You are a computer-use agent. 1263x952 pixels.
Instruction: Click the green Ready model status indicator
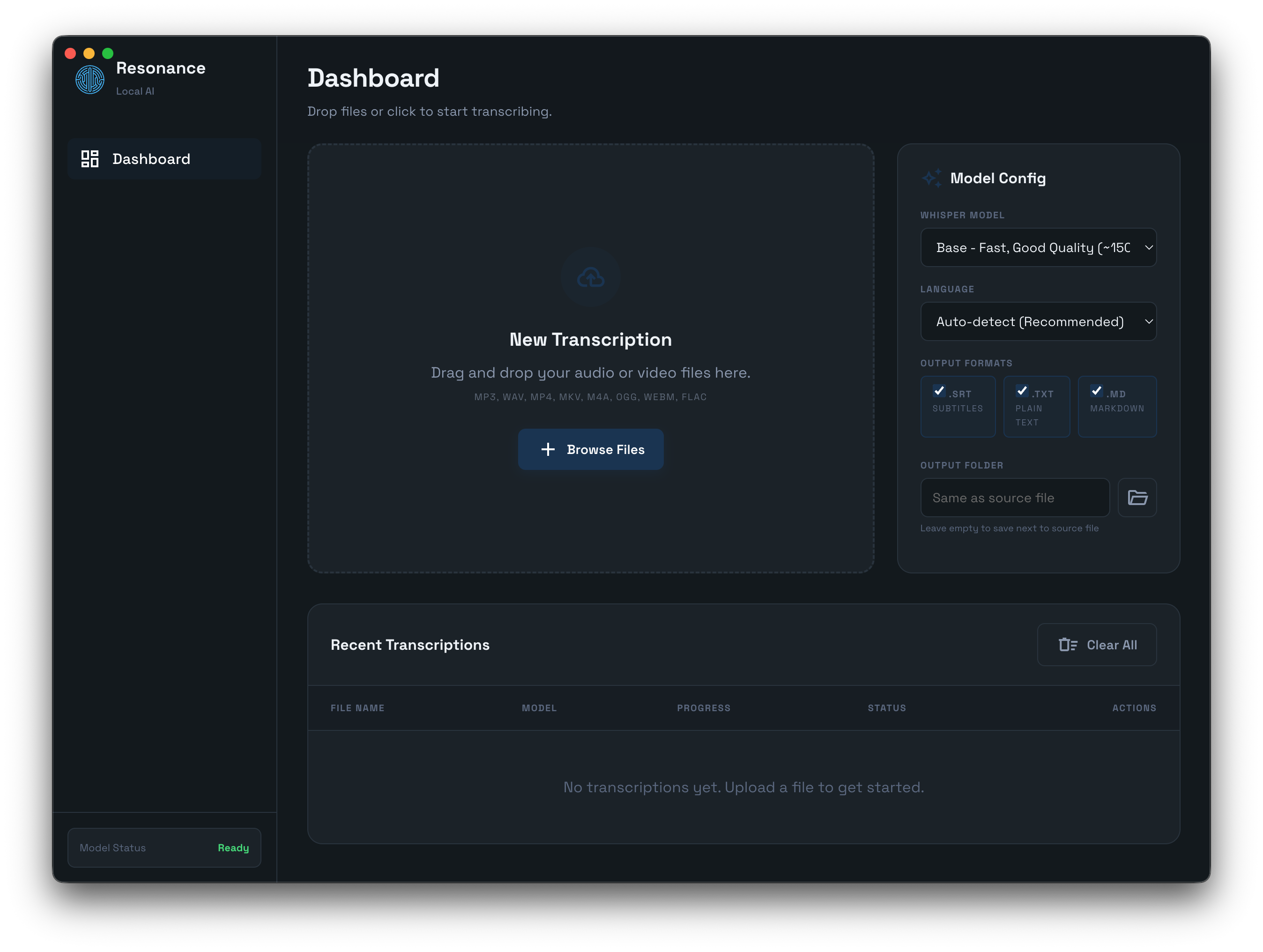point(233,848)
